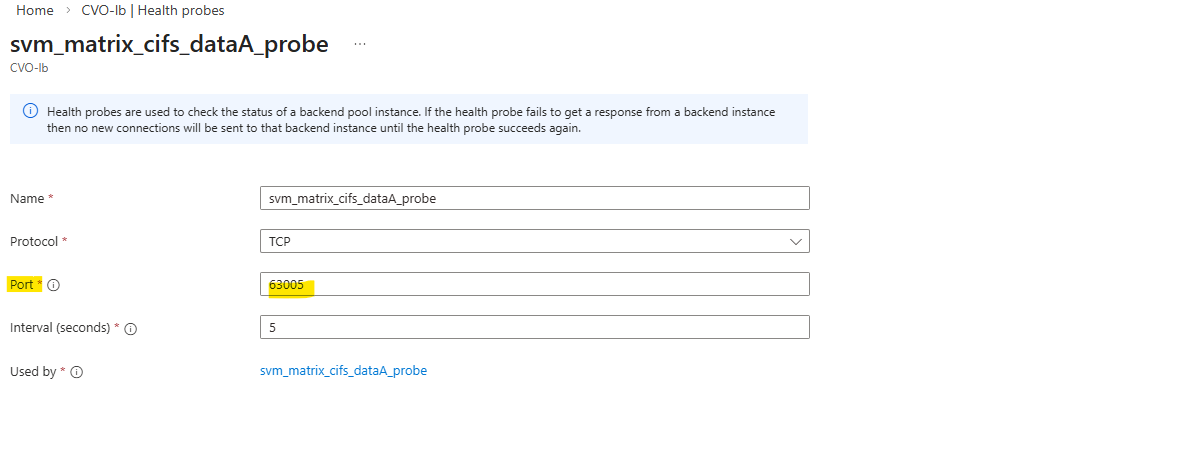Navigate to CVO-lb | Health probes breadcrumb

(153, 10)
